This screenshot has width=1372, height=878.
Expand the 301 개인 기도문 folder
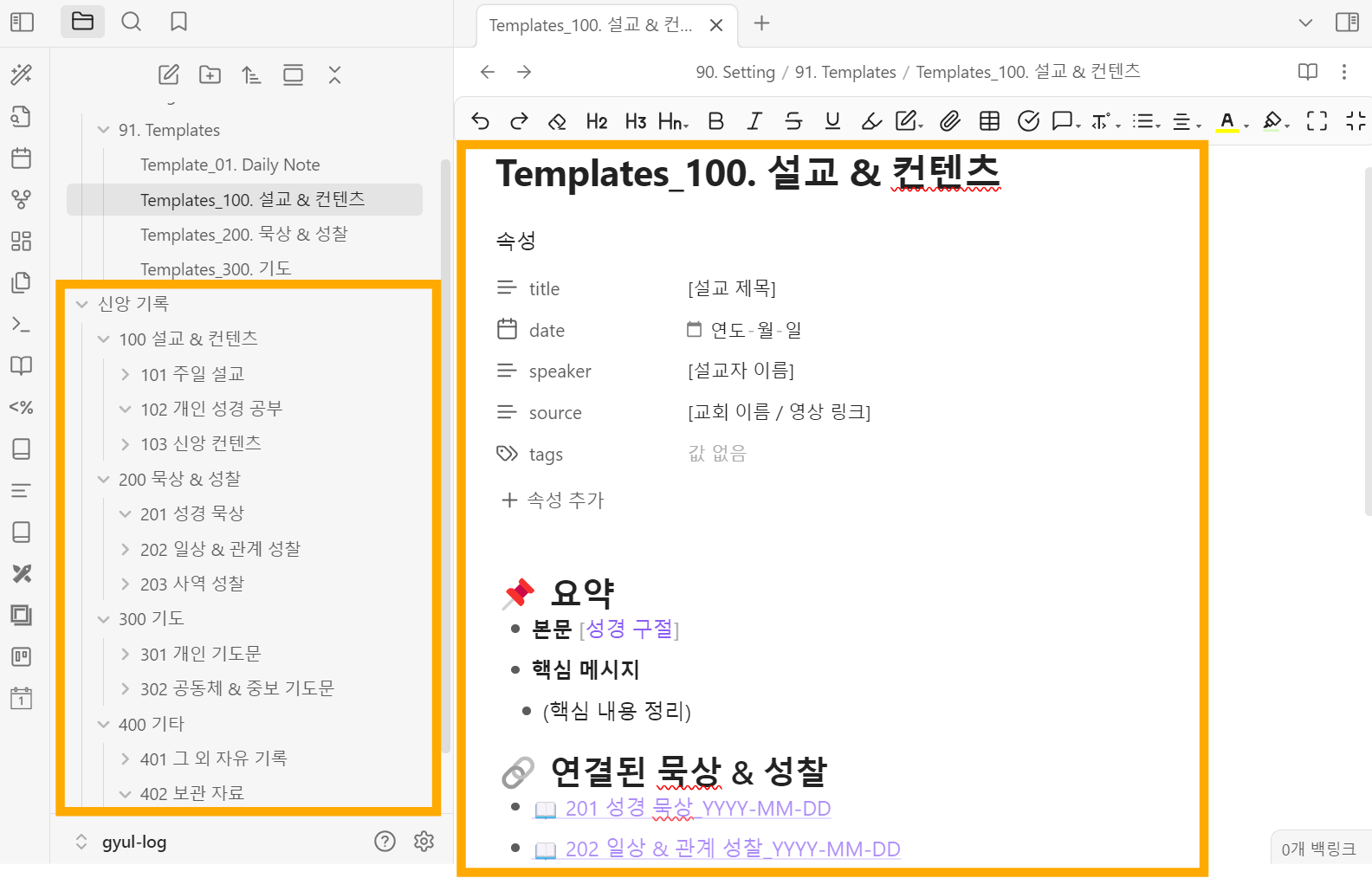[x=126, y=654]
